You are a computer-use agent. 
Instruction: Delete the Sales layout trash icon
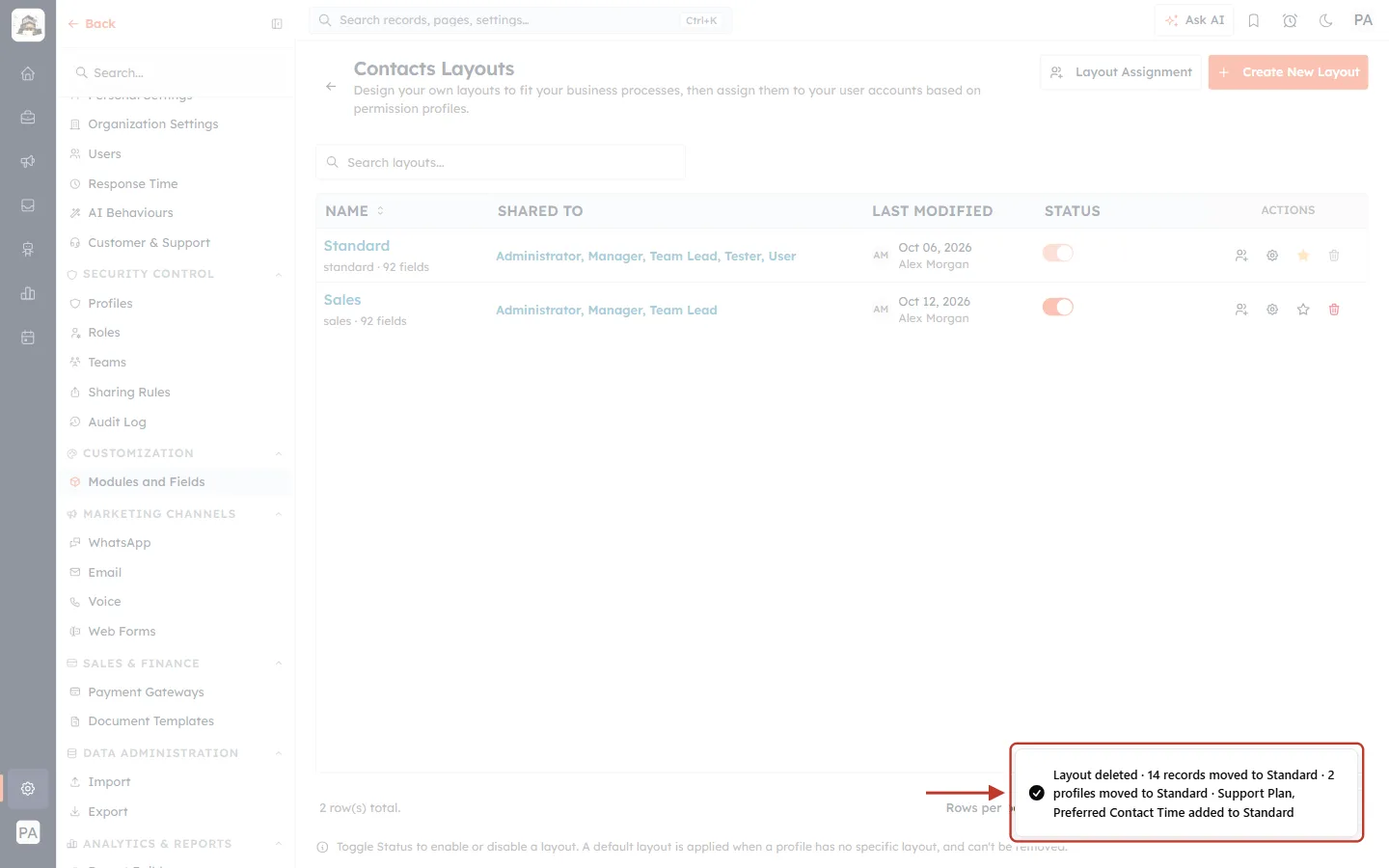click(x=1334, y=310)
